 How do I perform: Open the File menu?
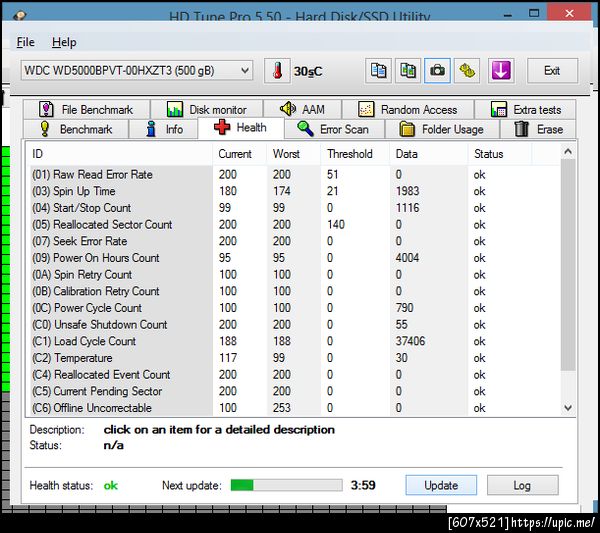click(x=26, y=42)
